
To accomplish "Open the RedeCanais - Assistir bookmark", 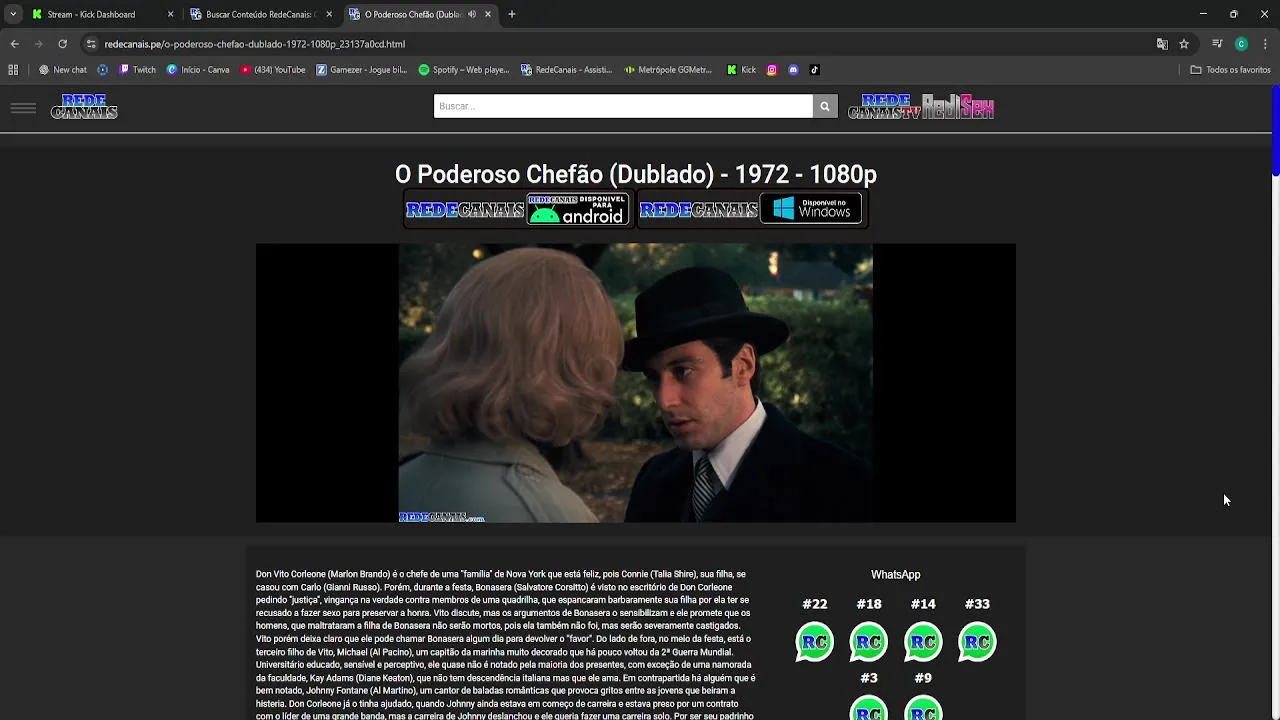I will click(x=566, y=70).
